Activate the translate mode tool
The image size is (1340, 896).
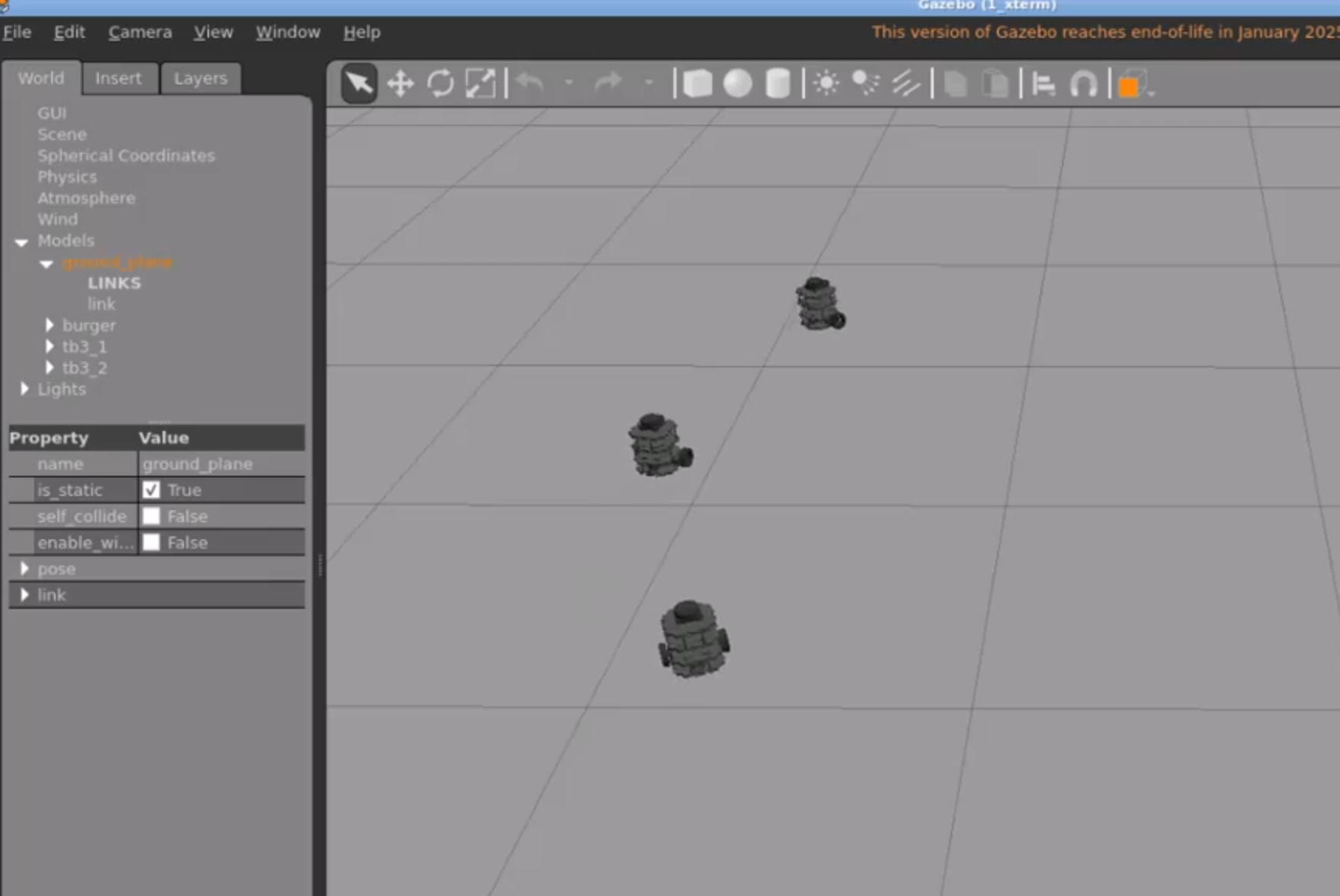click(400, 84)
